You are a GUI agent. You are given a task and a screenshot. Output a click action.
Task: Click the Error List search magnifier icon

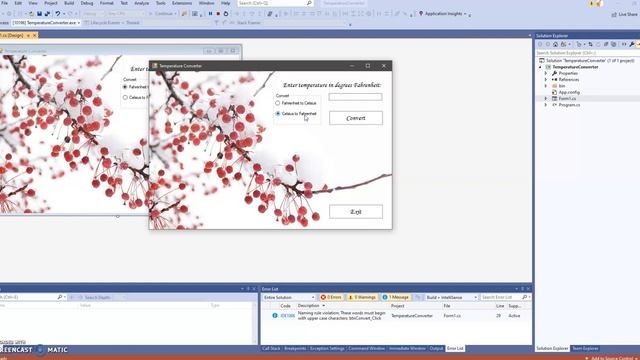pyautogui.click(x=524, y=297)
